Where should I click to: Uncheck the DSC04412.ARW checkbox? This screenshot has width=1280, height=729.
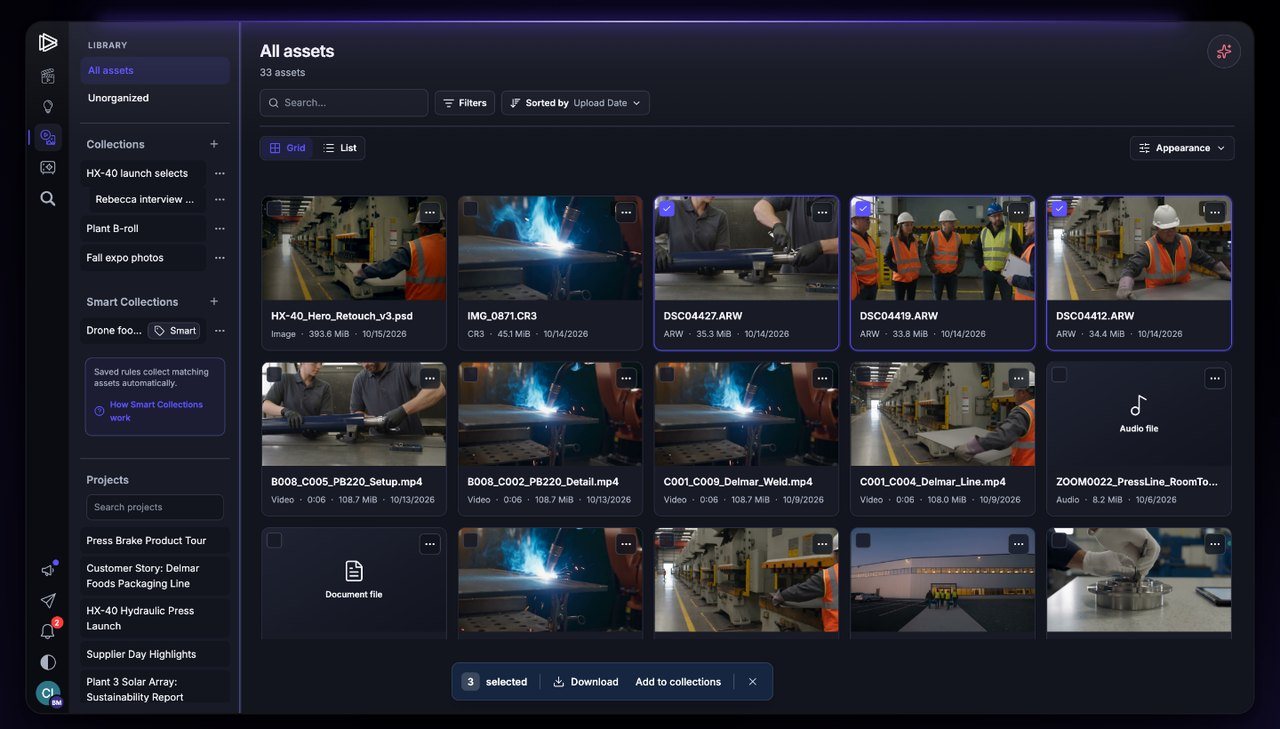pyautogui.click(x=1059, y=208)
